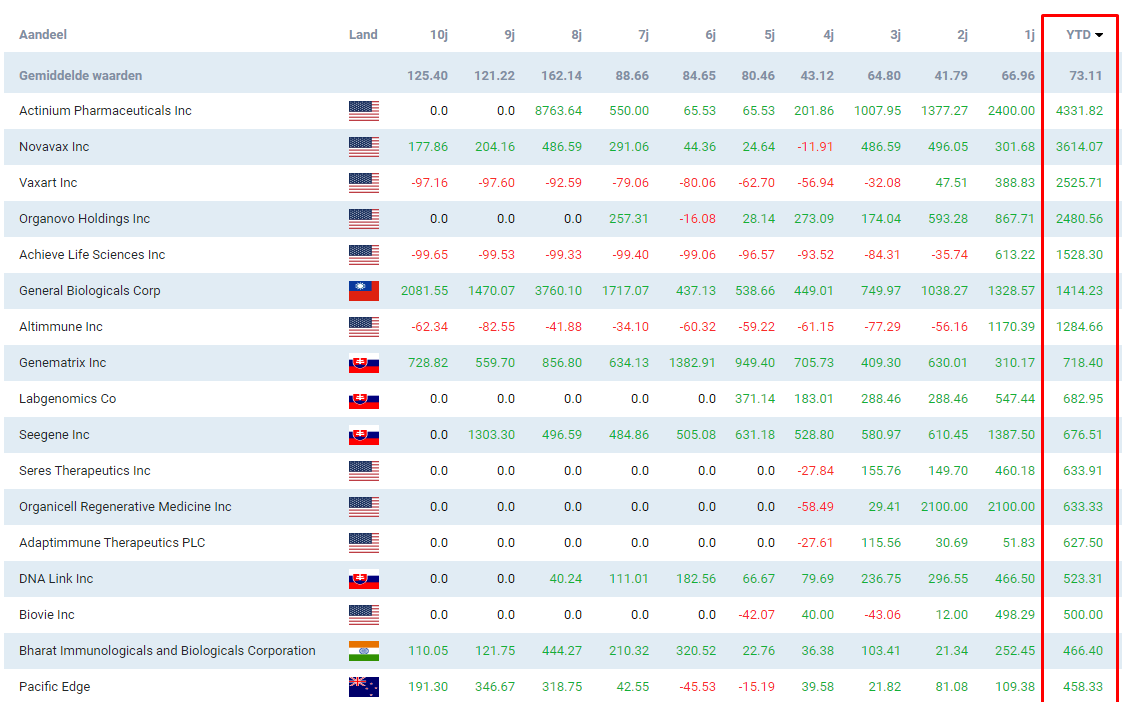Viewport: 1122px width, 702px height.
Task: Click the 5j column header
Action: click(770, 34)
